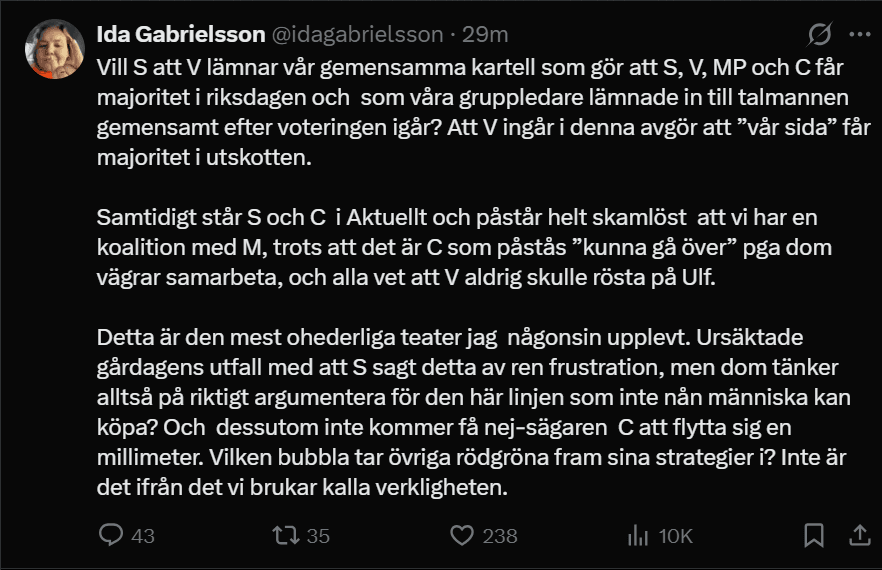The width and height of the screenshot is (882, 570).
Task: Open the three-dot more options menu
Action: pyautogui.click(x=860, y=34)
